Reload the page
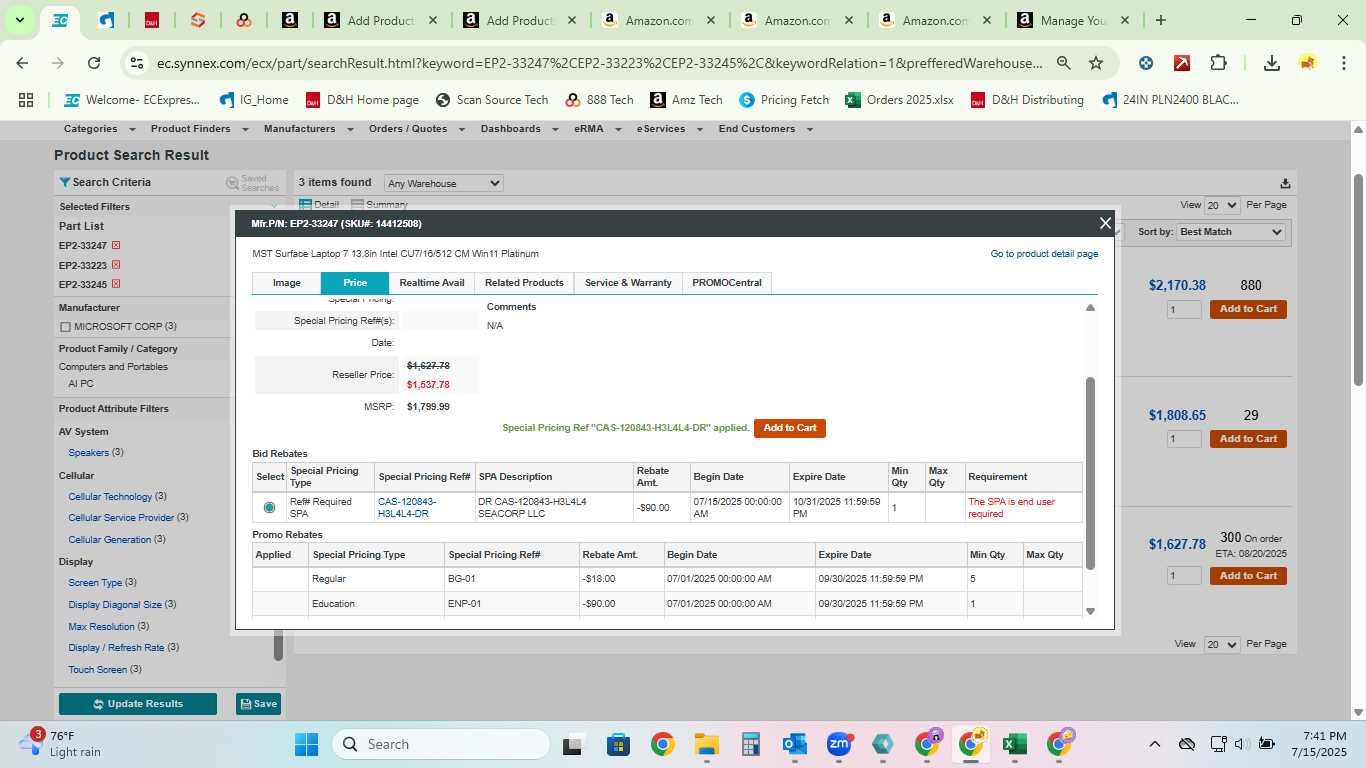Image resolution: width=1366 pixels, height=768 pixels. click(94, 63)
